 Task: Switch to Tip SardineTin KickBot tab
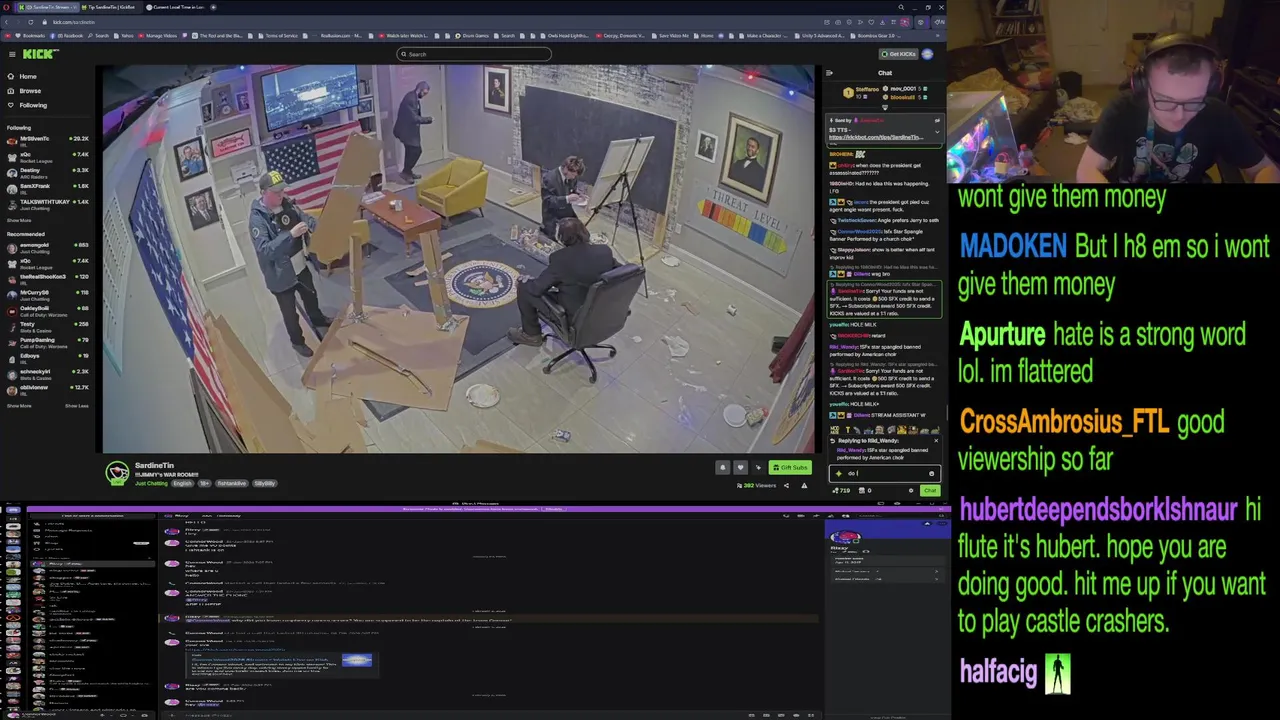click(x=111, y=7)
